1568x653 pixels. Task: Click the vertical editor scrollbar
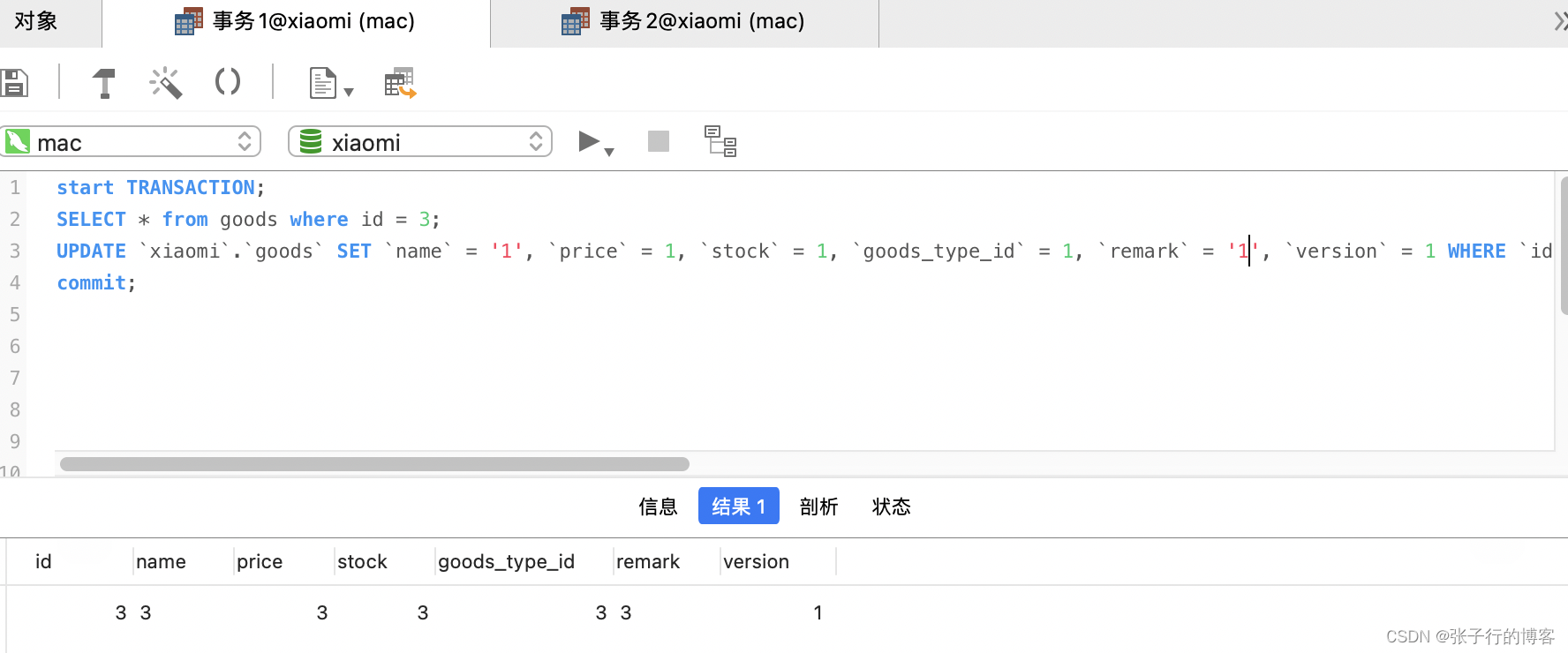pyautogui.click(x=1564, y=245)
